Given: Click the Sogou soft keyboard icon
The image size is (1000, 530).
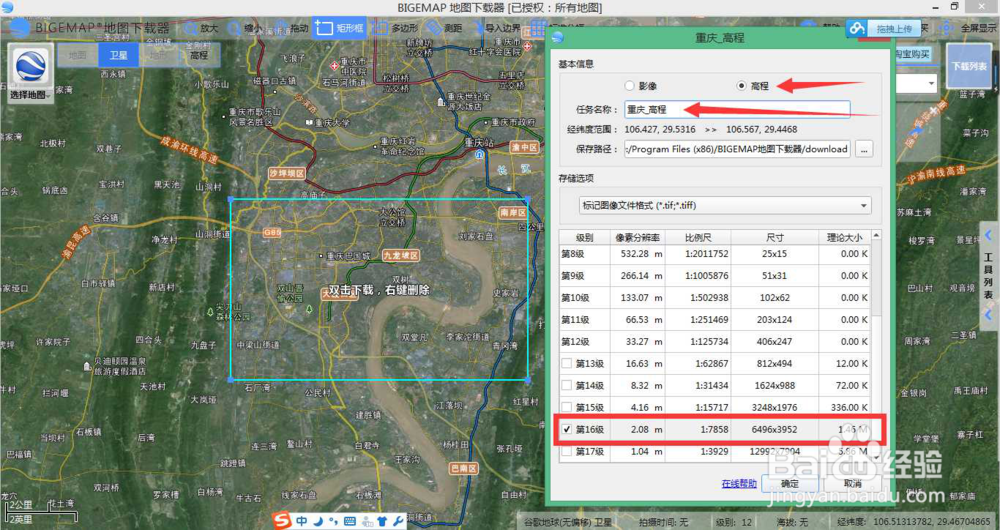Looking at the screenshot, I should [349, 520].
